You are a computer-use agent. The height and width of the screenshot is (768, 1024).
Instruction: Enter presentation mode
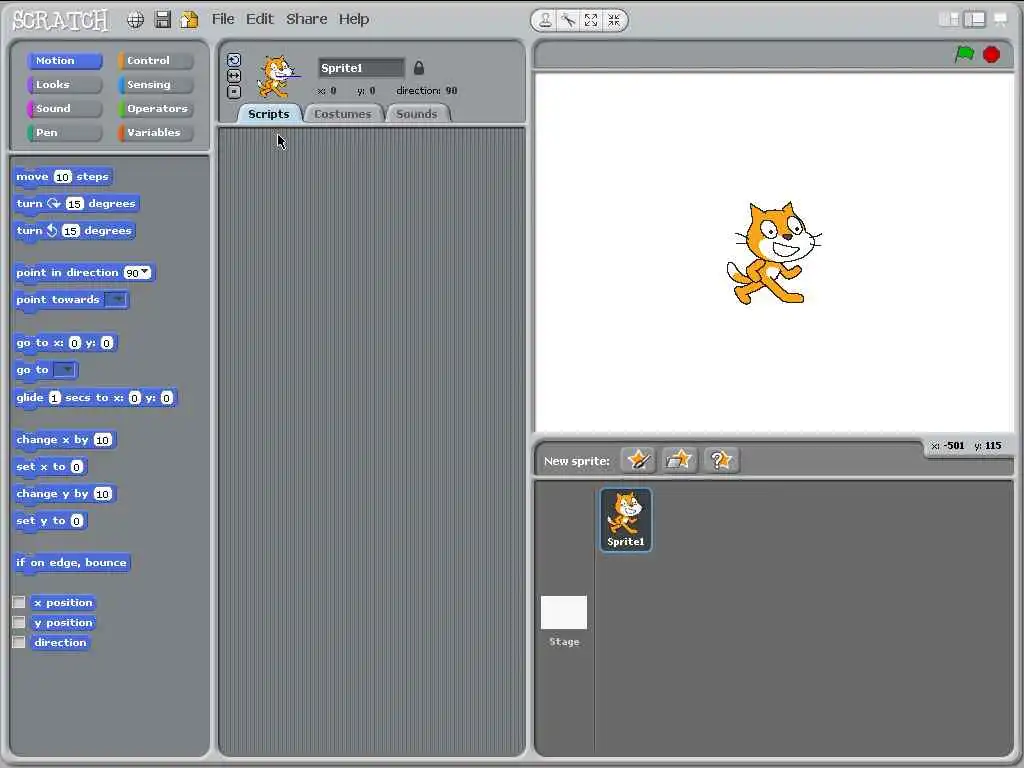click(x=1000, y=20)
